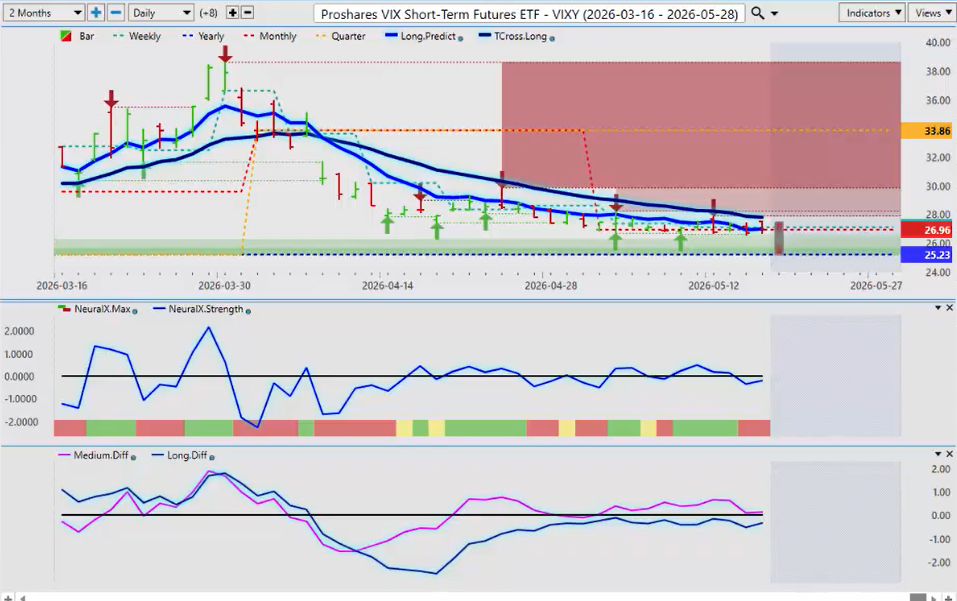Image resolution: width=957 pixels, height=601 pixels.
Task: Click the magnifier search icon
Action: tap(757, 13)
